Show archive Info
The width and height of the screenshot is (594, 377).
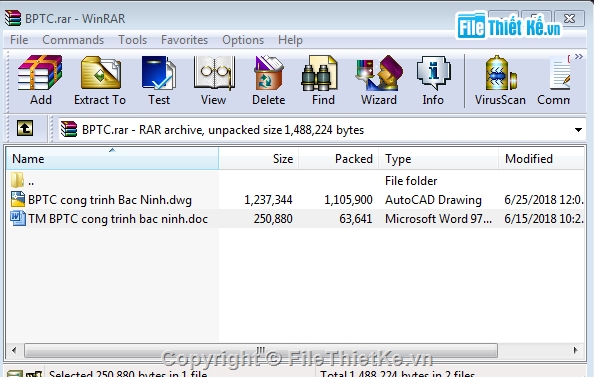pyautogui.click(x=433, y=80)
